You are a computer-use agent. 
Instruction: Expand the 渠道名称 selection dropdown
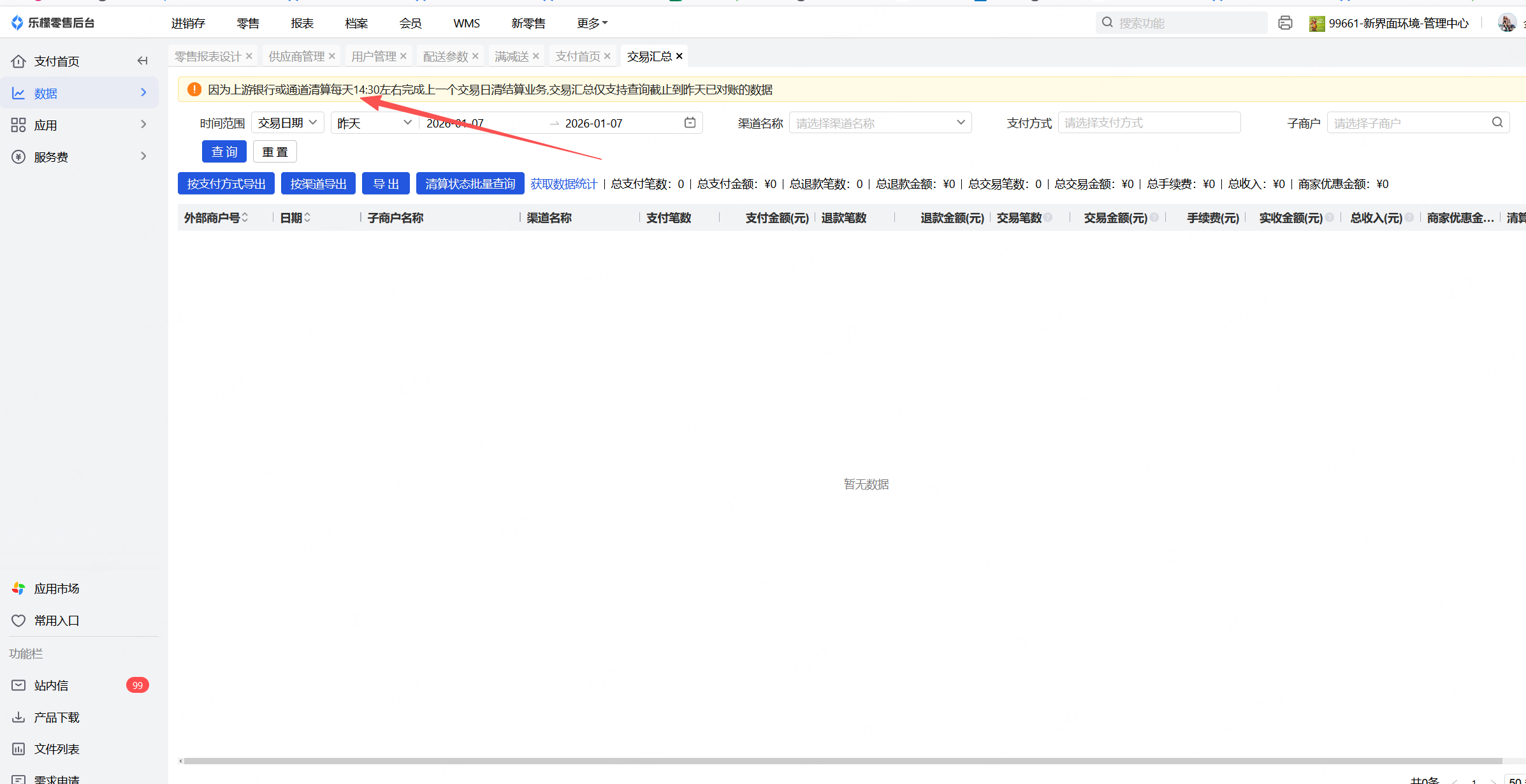[x=880, y=122]
